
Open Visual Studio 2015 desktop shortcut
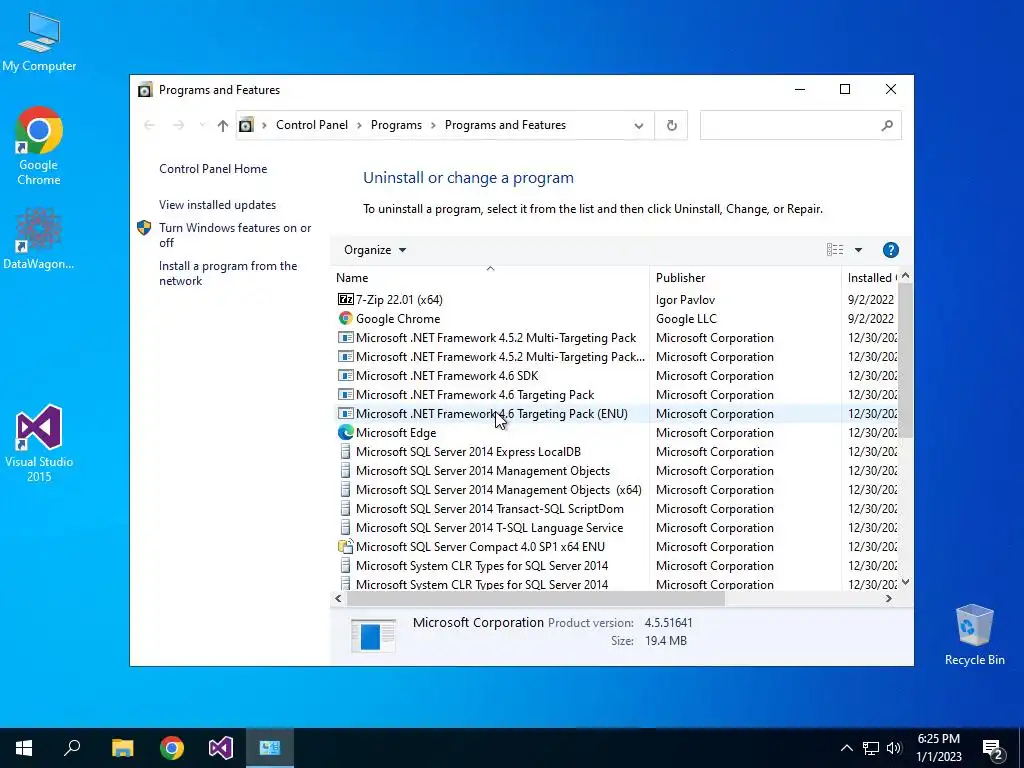click(x=39, y=443)
